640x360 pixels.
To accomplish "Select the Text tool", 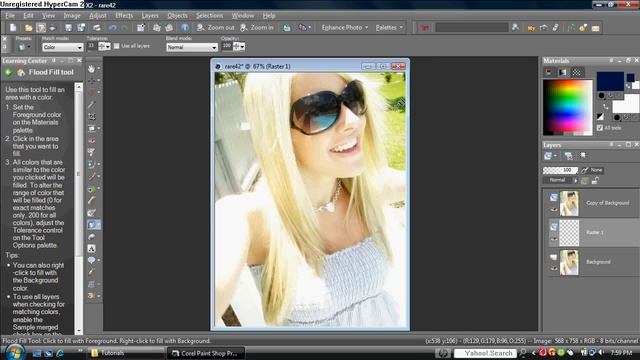I will [x=91, y=249].
